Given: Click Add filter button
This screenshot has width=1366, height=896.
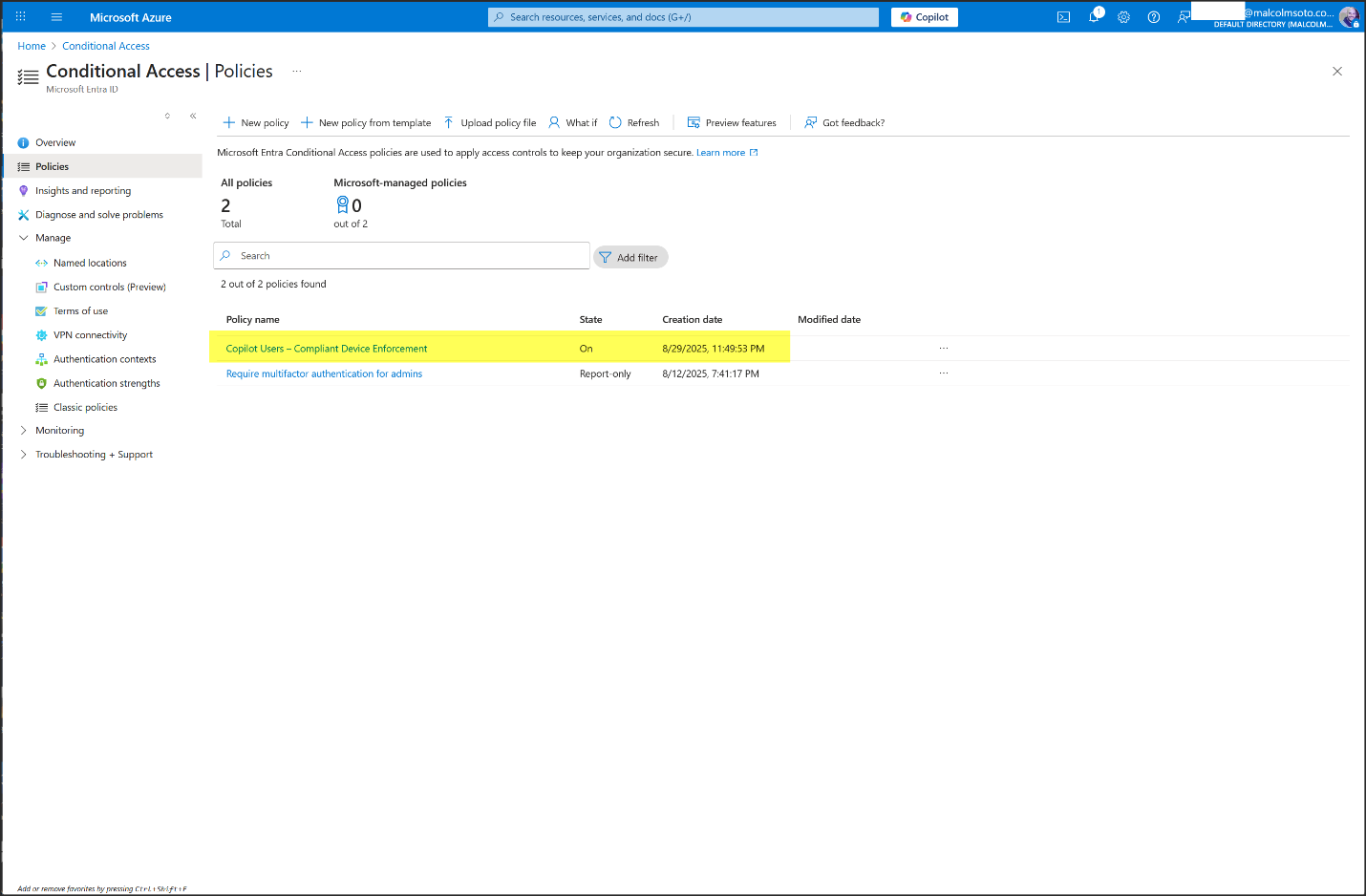Looking at the screenshot, I should click(630, 258).
